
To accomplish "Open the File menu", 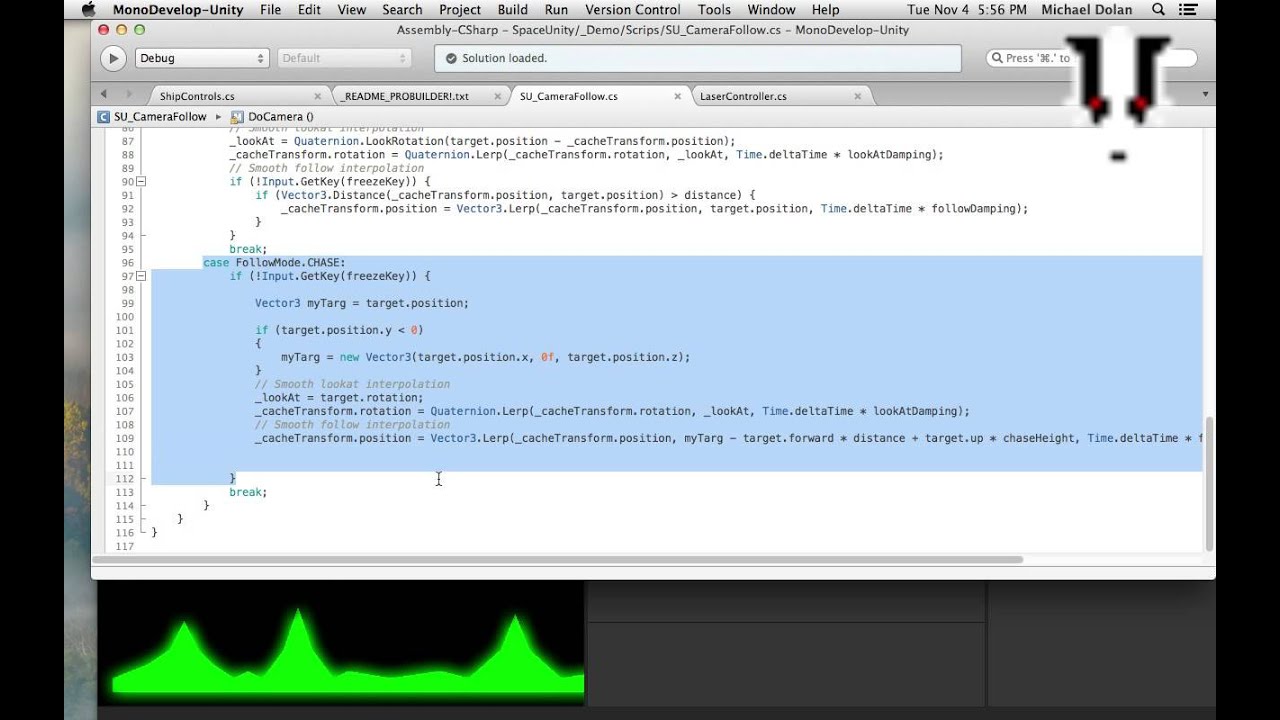I will tap(270, 9).
